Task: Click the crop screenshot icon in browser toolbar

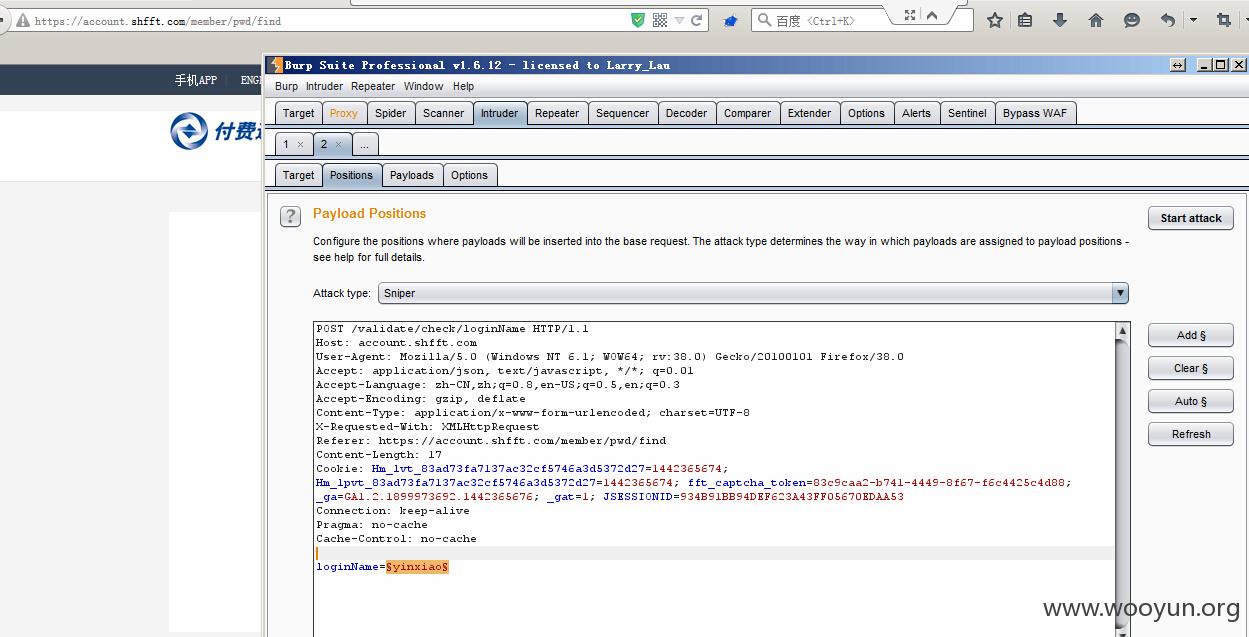Action: 1223,20
